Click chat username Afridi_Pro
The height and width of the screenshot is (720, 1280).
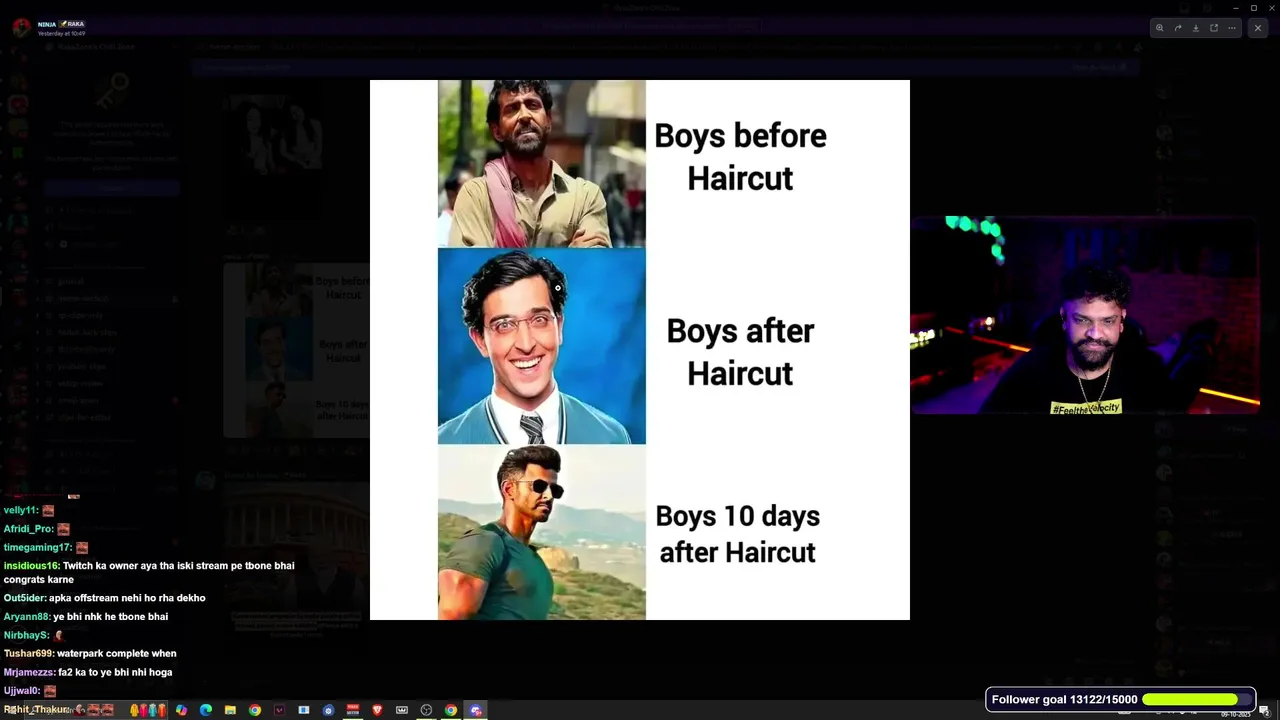point(29,529)
